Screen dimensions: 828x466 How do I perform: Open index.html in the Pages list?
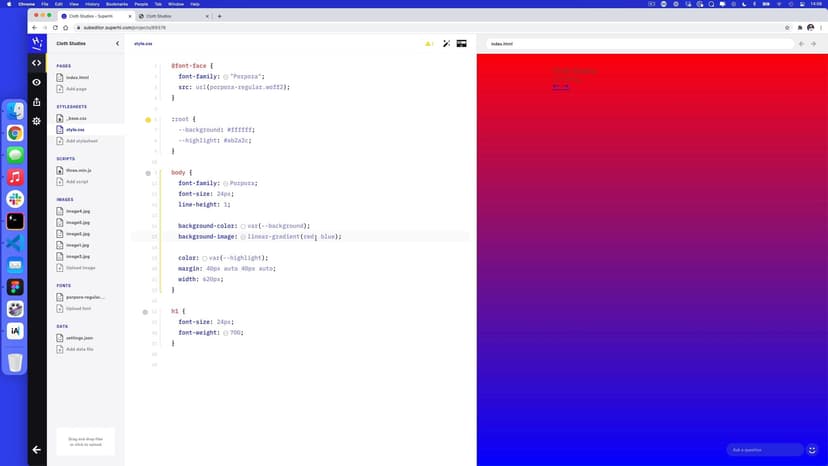77,77
